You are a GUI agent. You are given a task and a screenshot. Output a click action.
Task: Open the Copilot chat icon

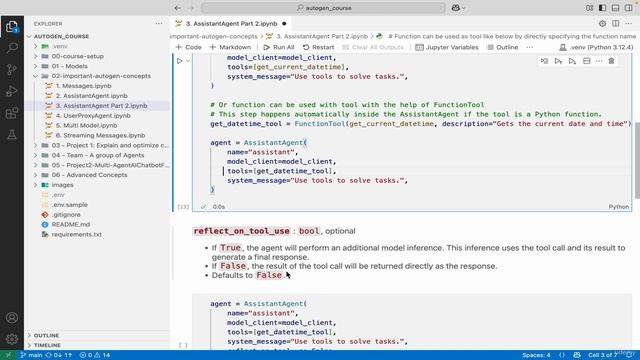456,8
